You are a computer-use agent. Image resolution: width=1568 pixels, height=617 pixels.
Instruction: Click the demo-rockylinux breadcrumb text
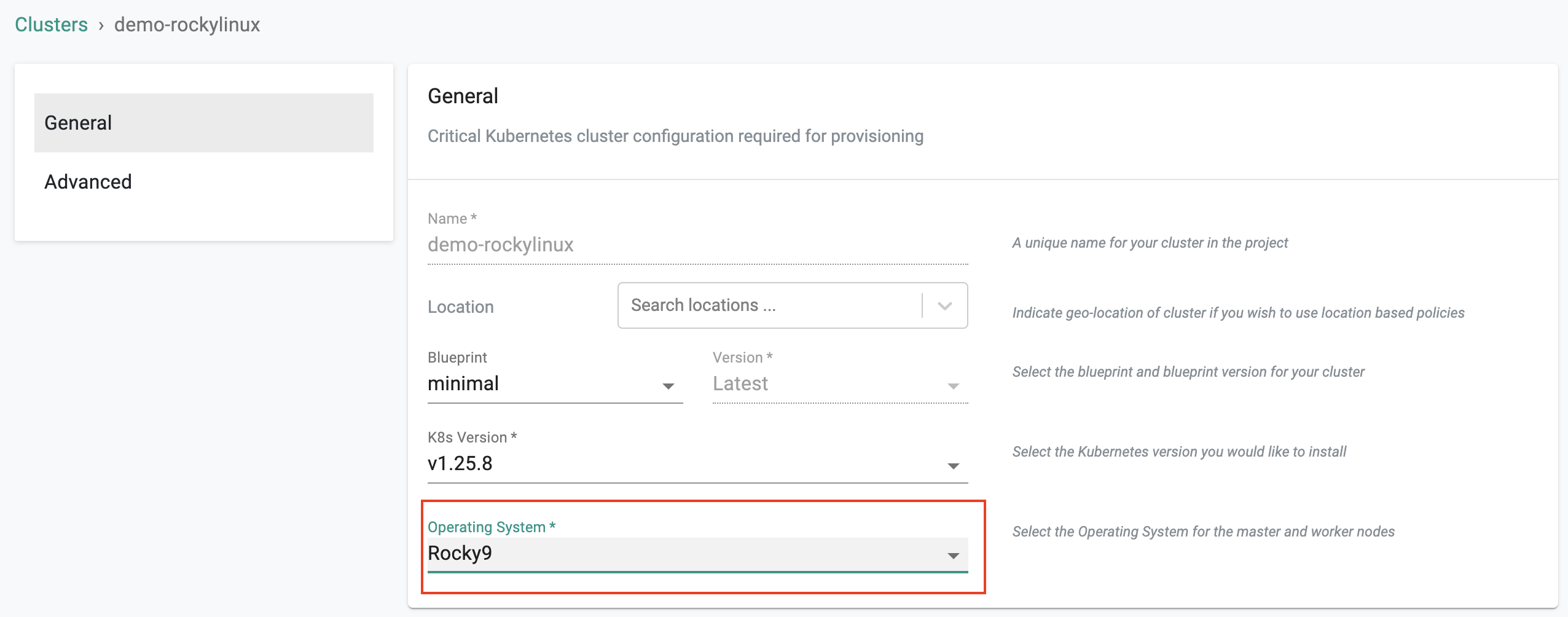(187, 25)
